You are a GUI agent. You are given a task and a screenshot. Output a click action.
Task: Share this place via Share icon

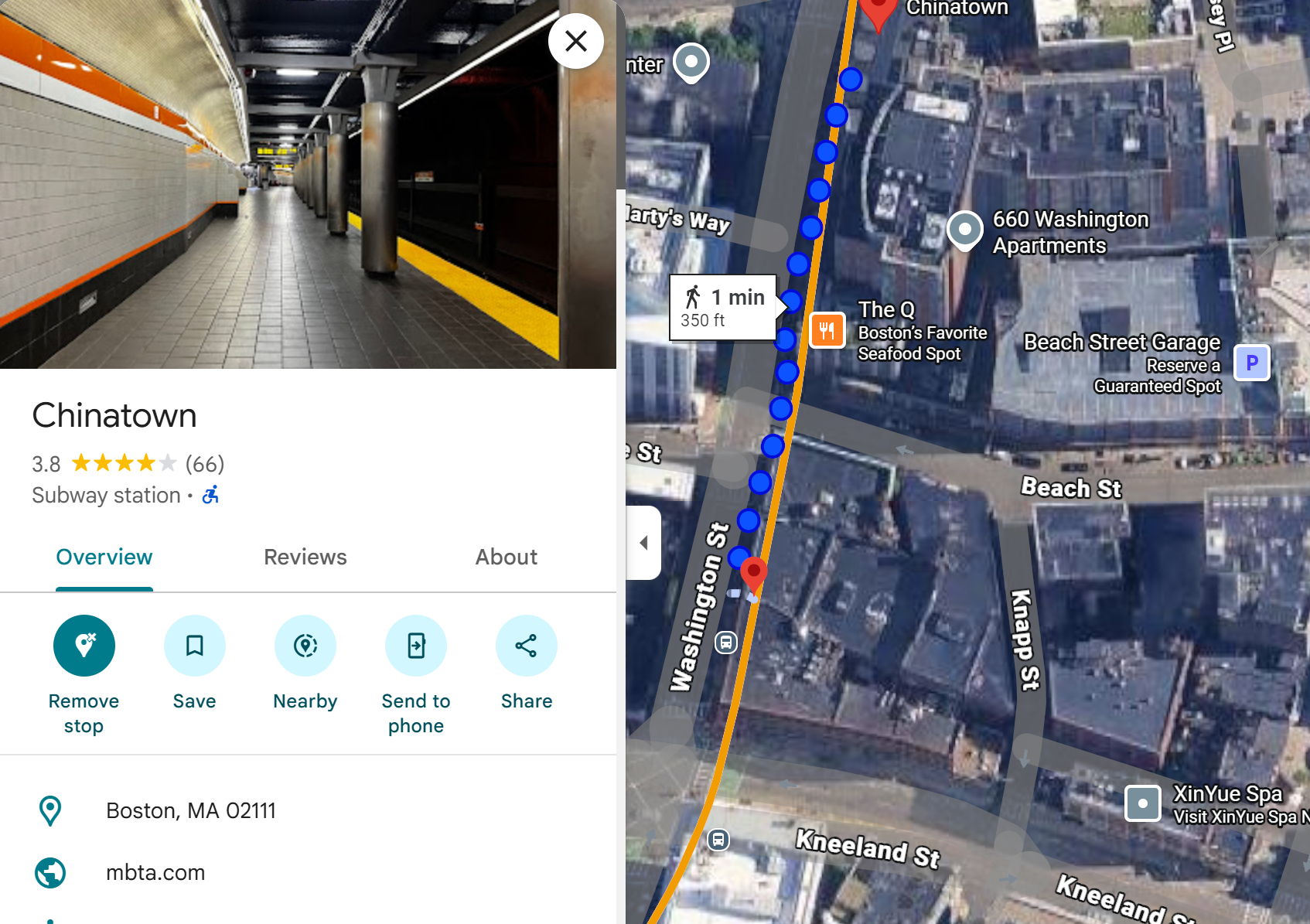527,646
